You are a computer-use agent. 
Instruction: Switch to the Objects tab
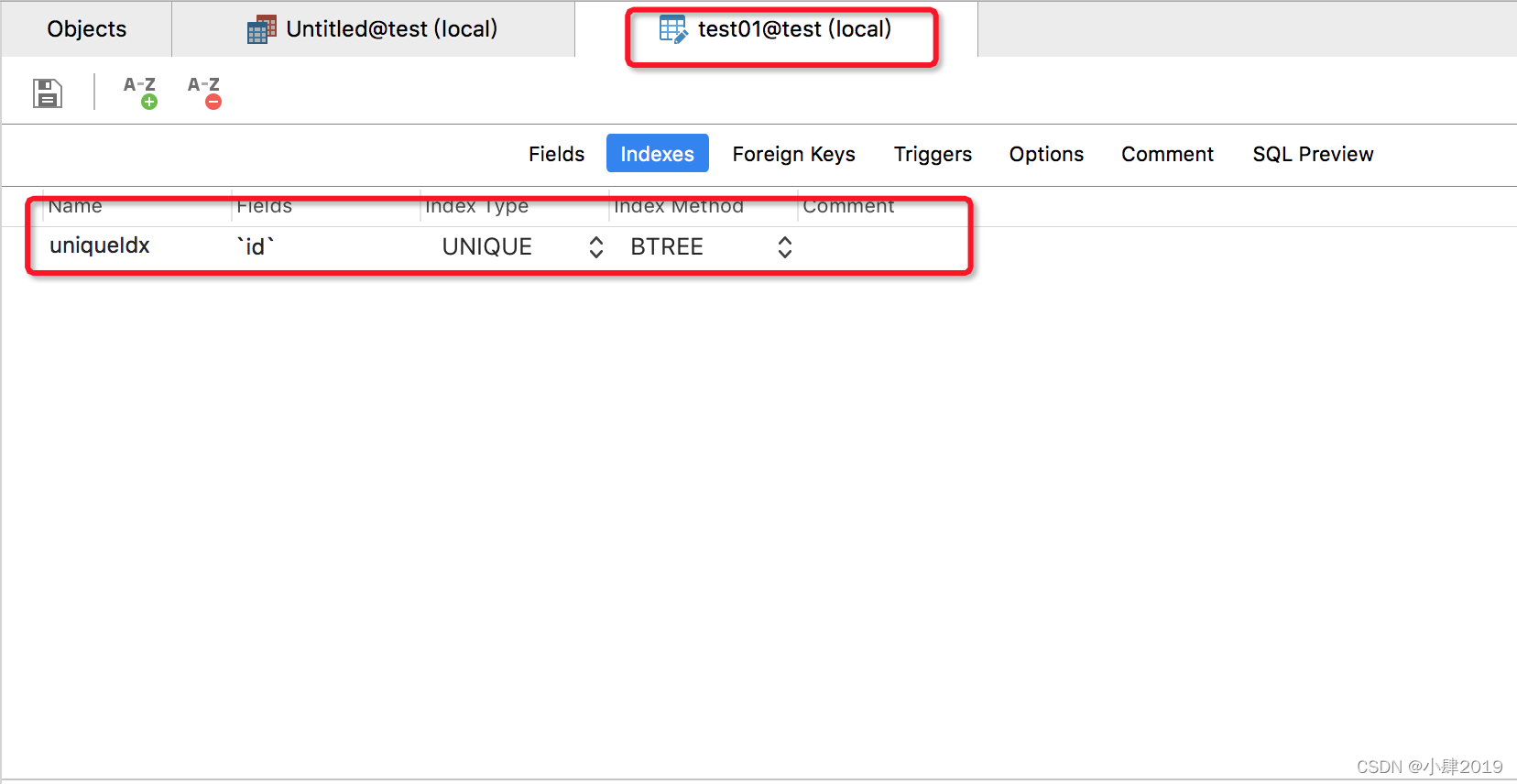(x=87, y=29)
